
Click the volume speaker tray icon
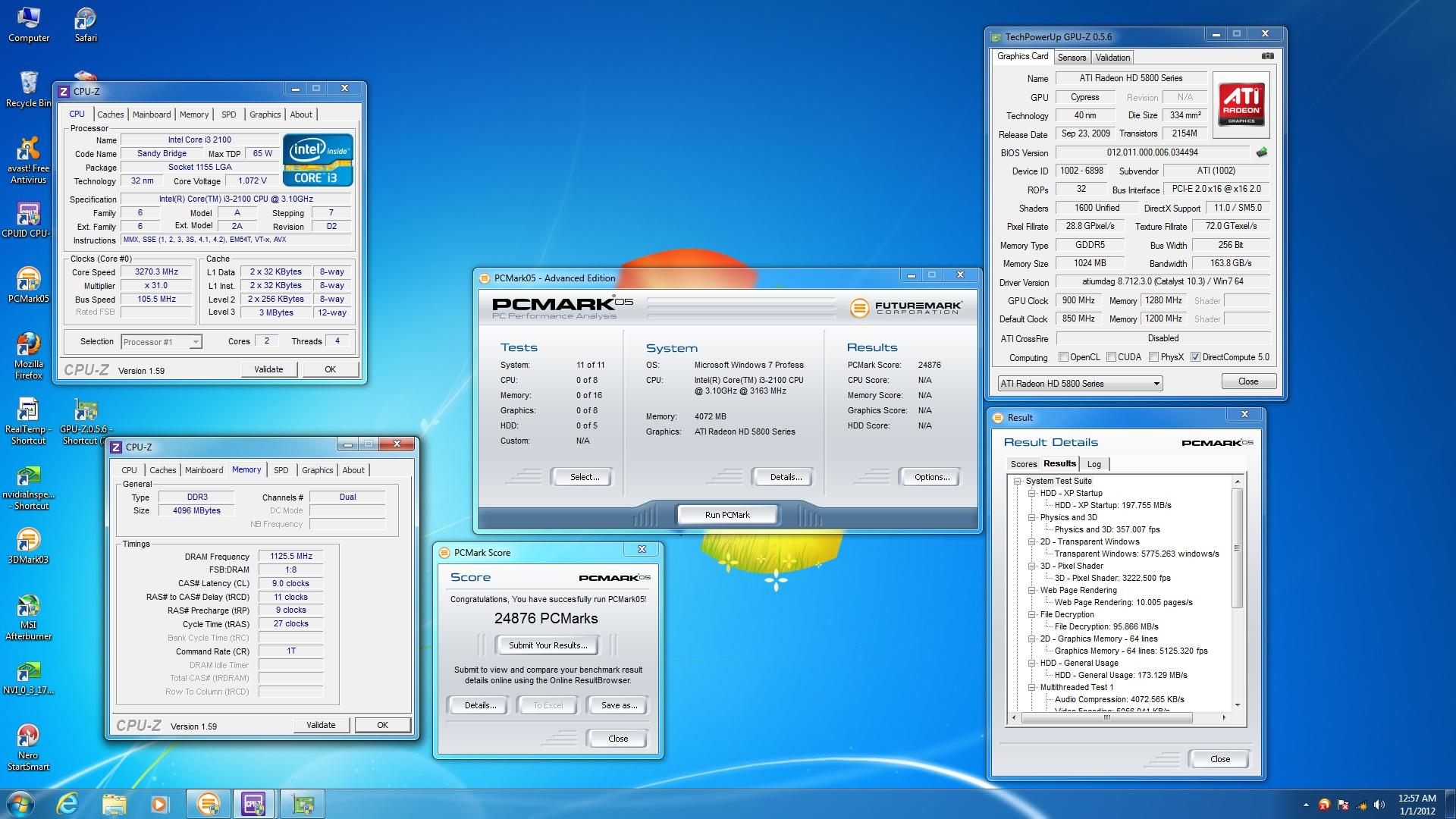coord(1379,805)
